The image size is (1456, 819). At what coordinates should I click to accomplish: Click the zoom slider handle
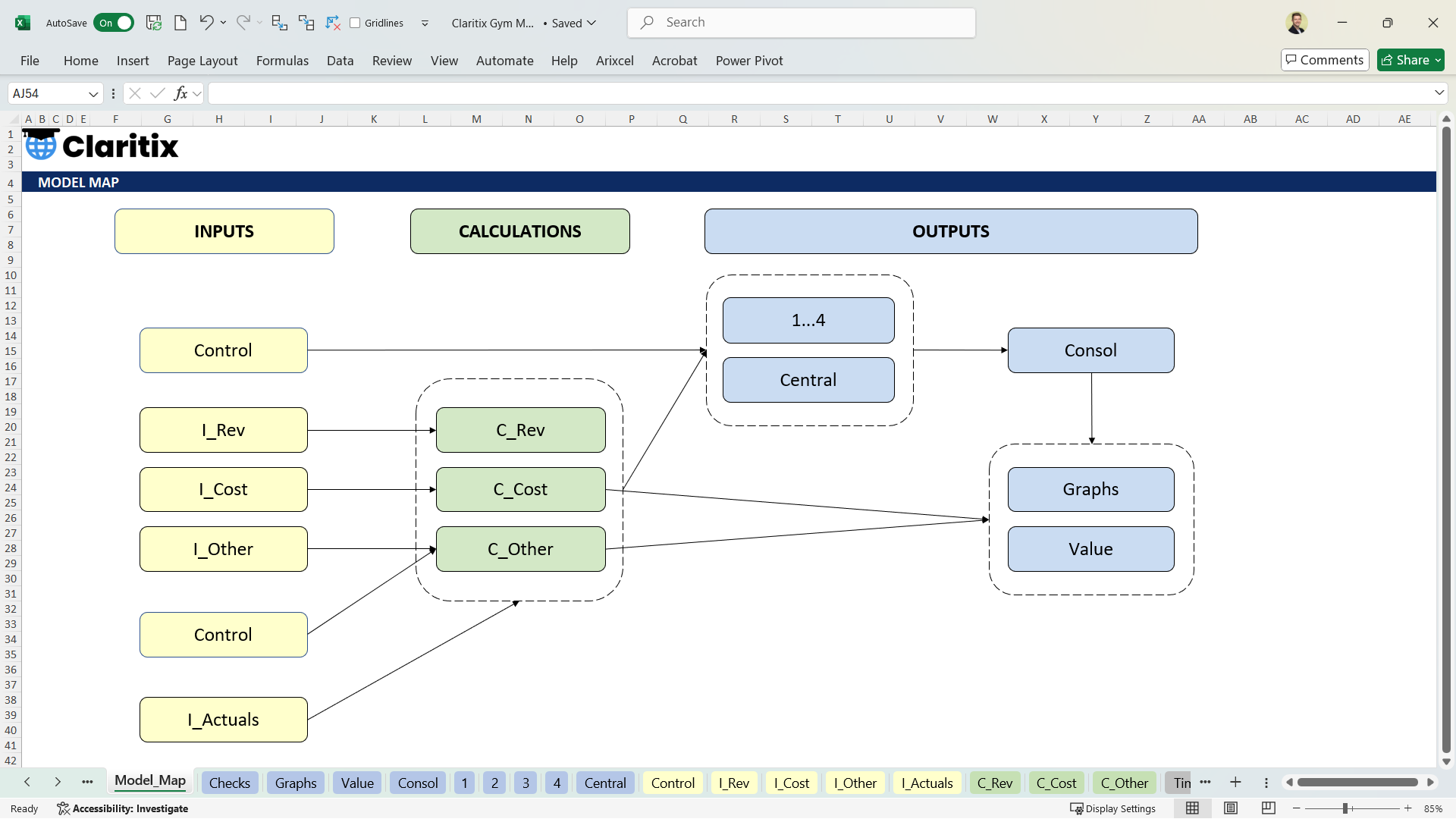tap(1345, 808)
